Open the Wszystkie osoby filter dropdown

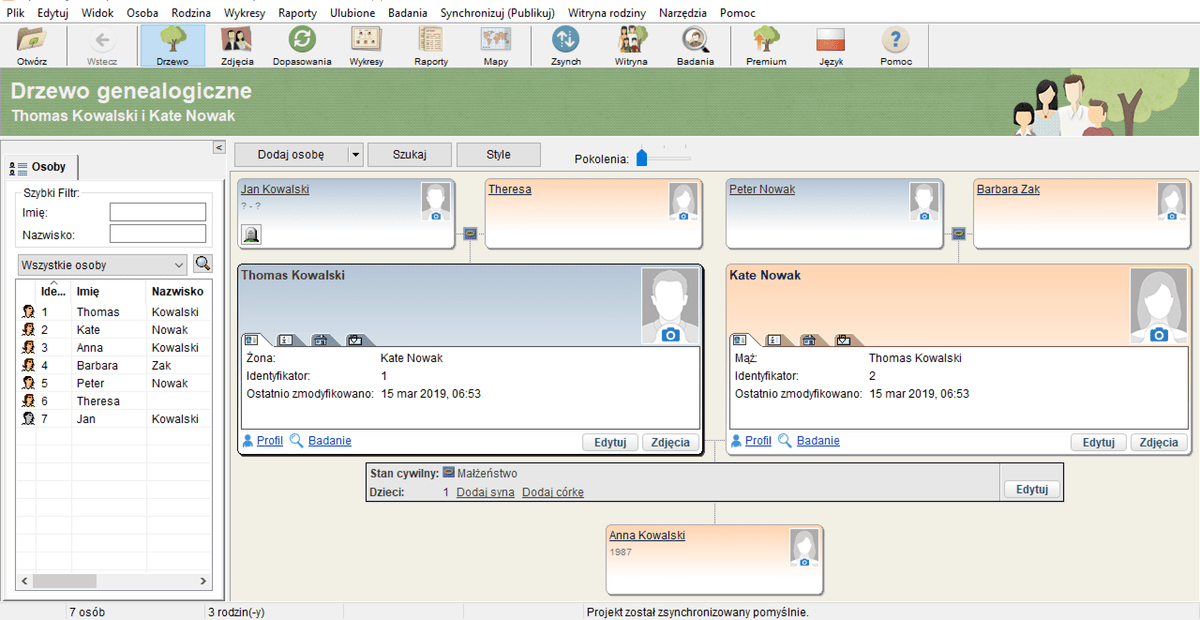(x=102, y=265)
